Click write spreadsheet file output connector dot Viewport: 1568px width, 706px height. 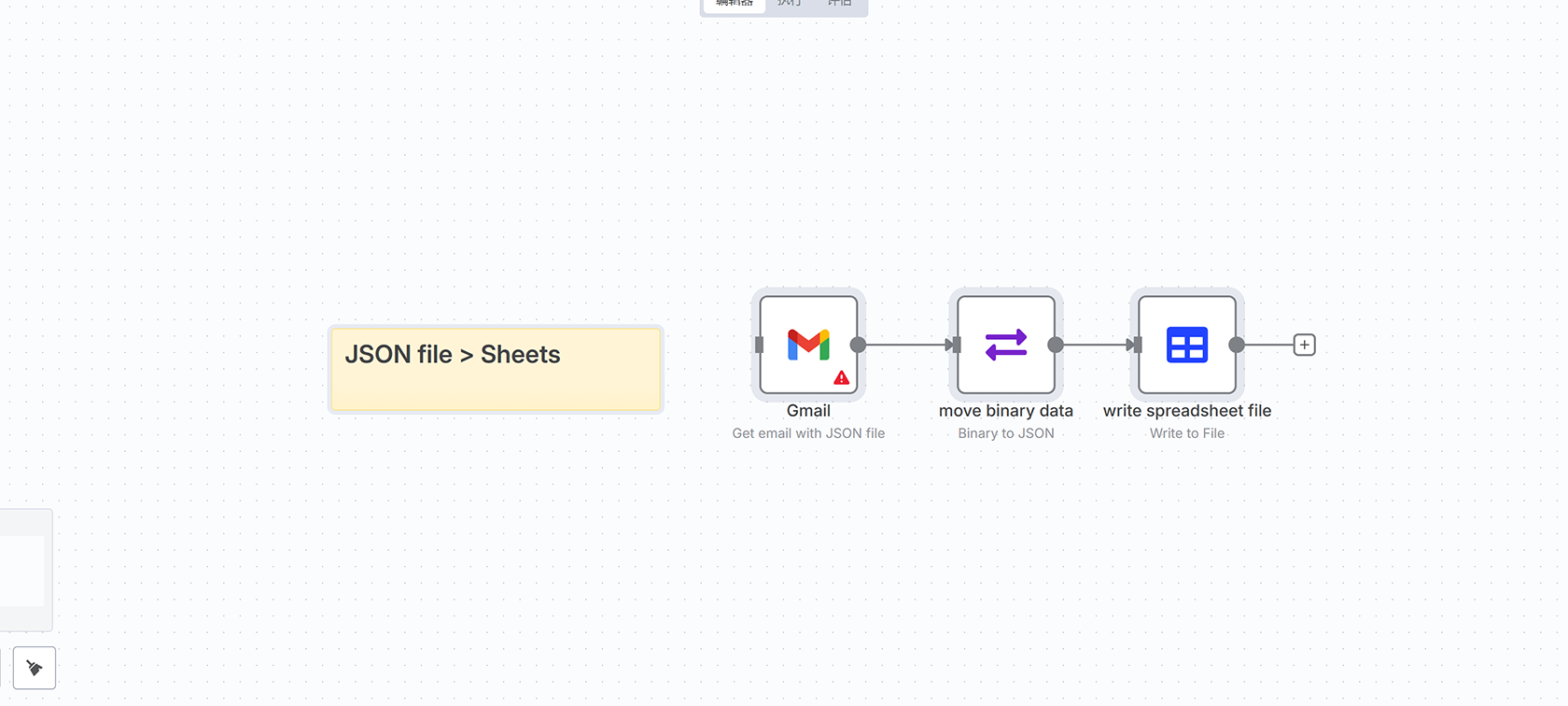[x=1237, y=345]
